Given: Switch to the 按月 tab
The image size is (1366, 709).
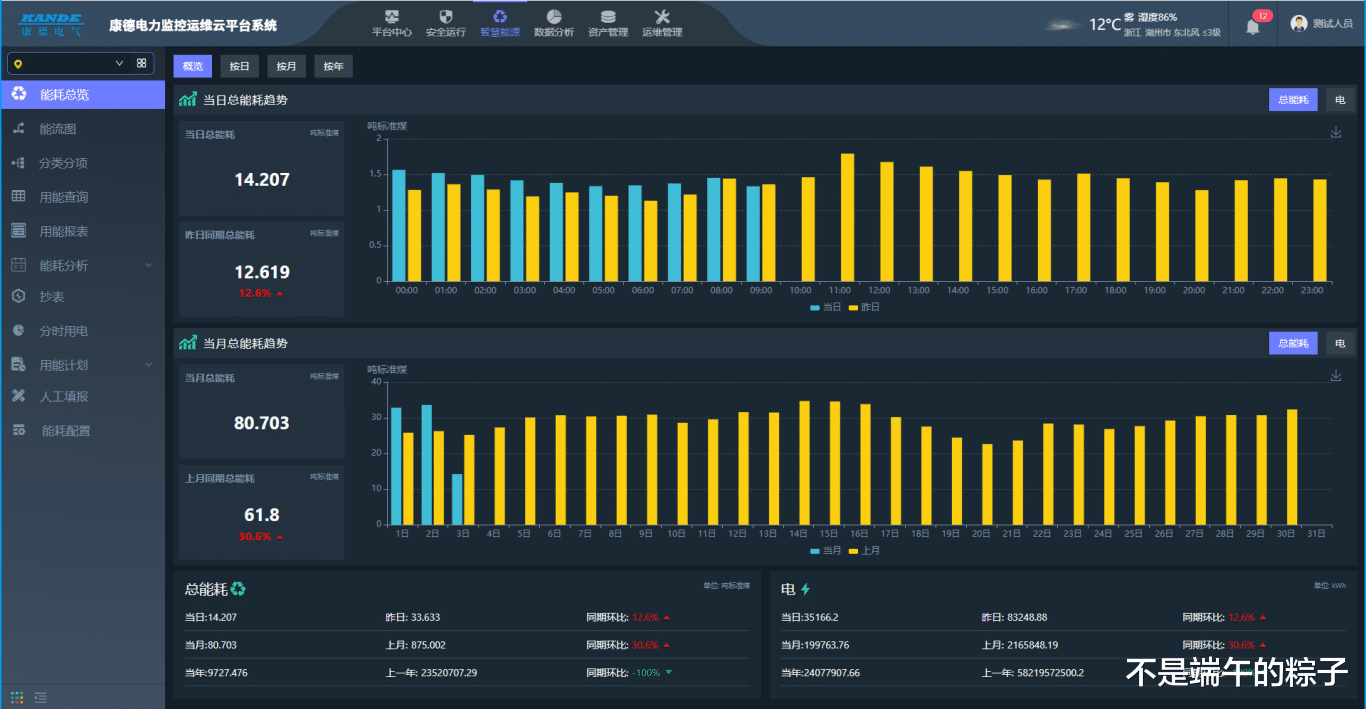Looking at the screenshot, I should pyautogui.click(x=286, y=67).
